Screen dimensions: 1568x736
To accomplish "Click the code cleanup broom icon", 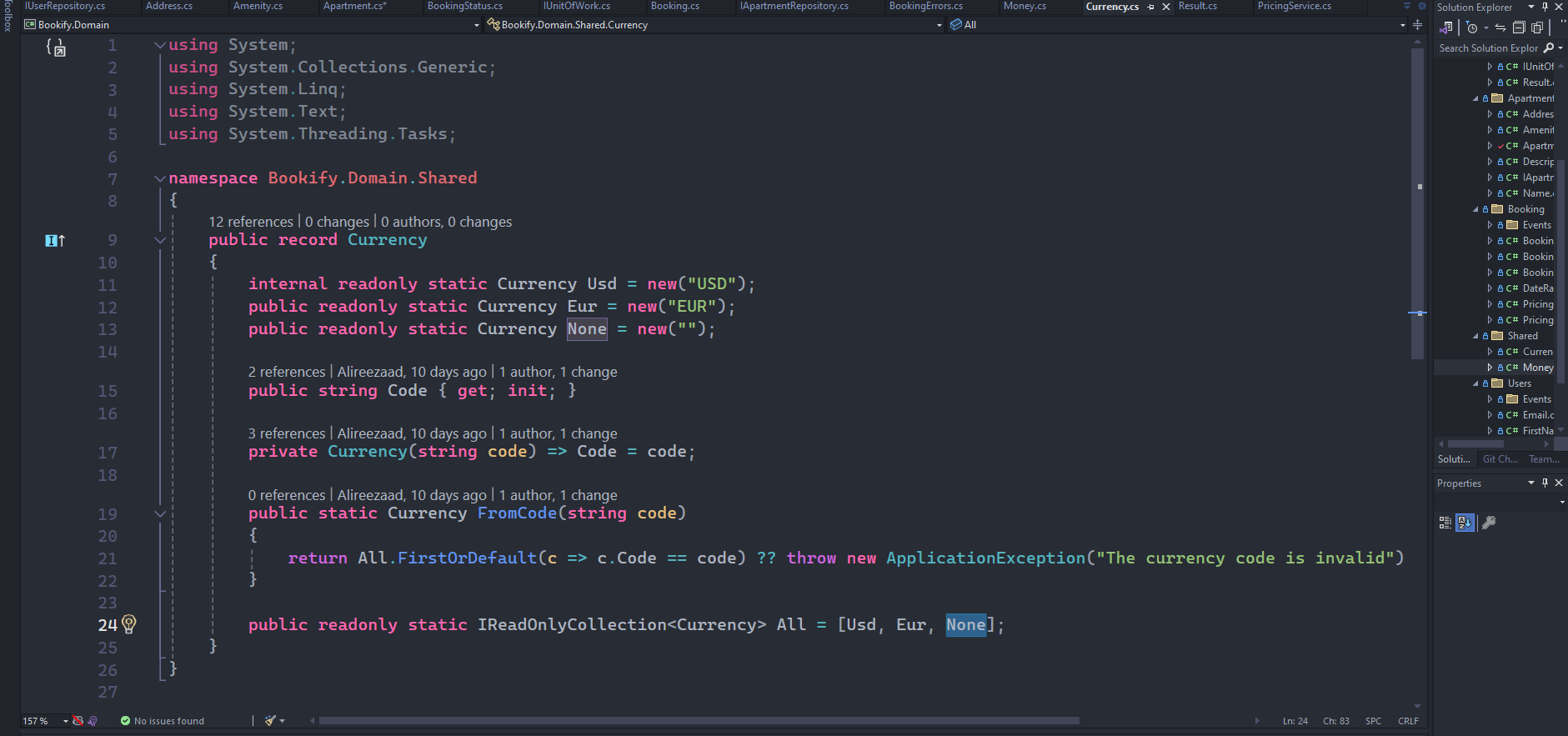I will tap(270, 721).
